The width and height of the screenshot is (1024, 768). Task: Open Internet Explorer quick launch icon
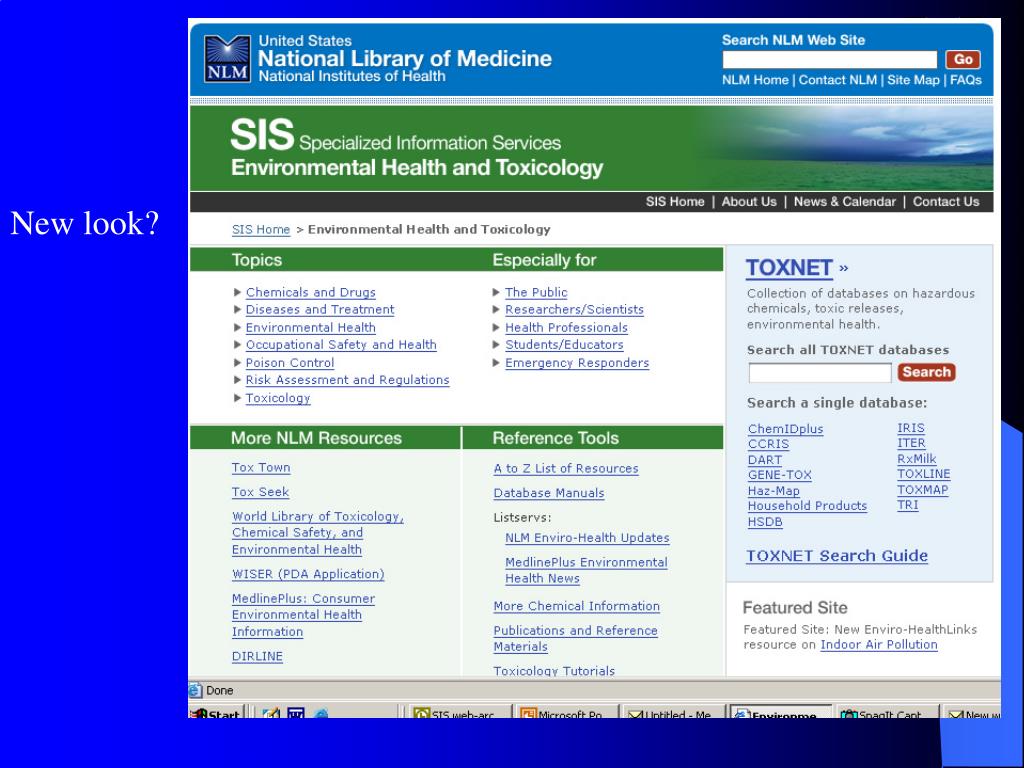coord(320,716)
